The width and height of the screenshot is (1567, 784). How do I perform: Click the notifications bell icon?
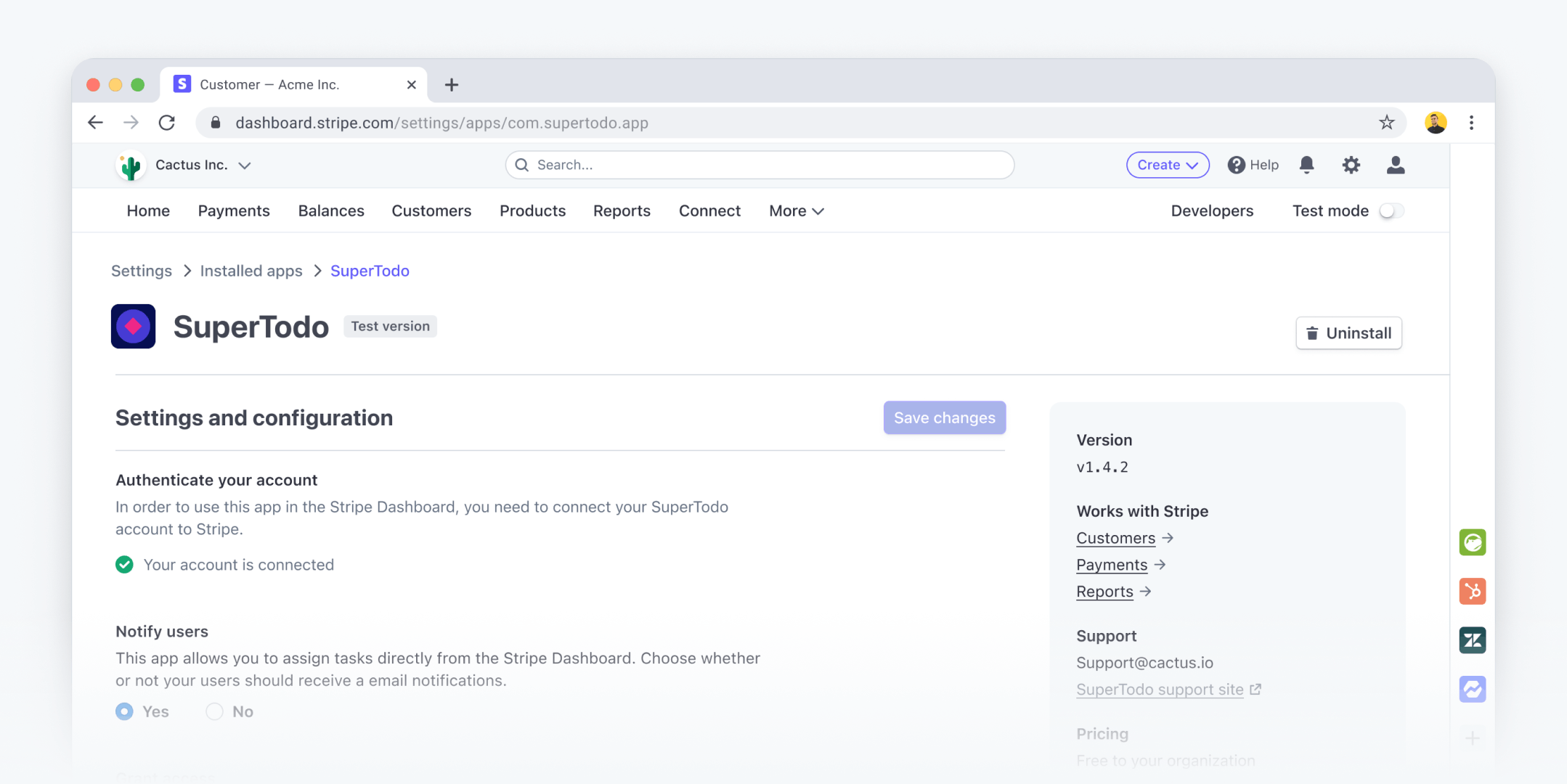pyautogui.click(x=1307, y=164)
